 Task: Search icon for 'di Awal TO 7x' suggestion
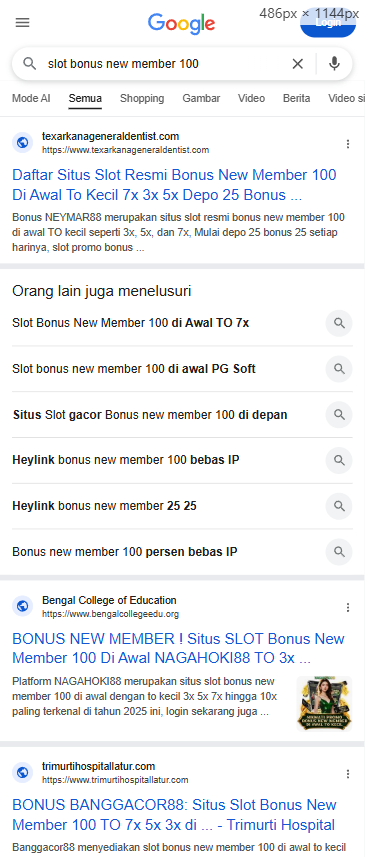click(x=339, y=323)
